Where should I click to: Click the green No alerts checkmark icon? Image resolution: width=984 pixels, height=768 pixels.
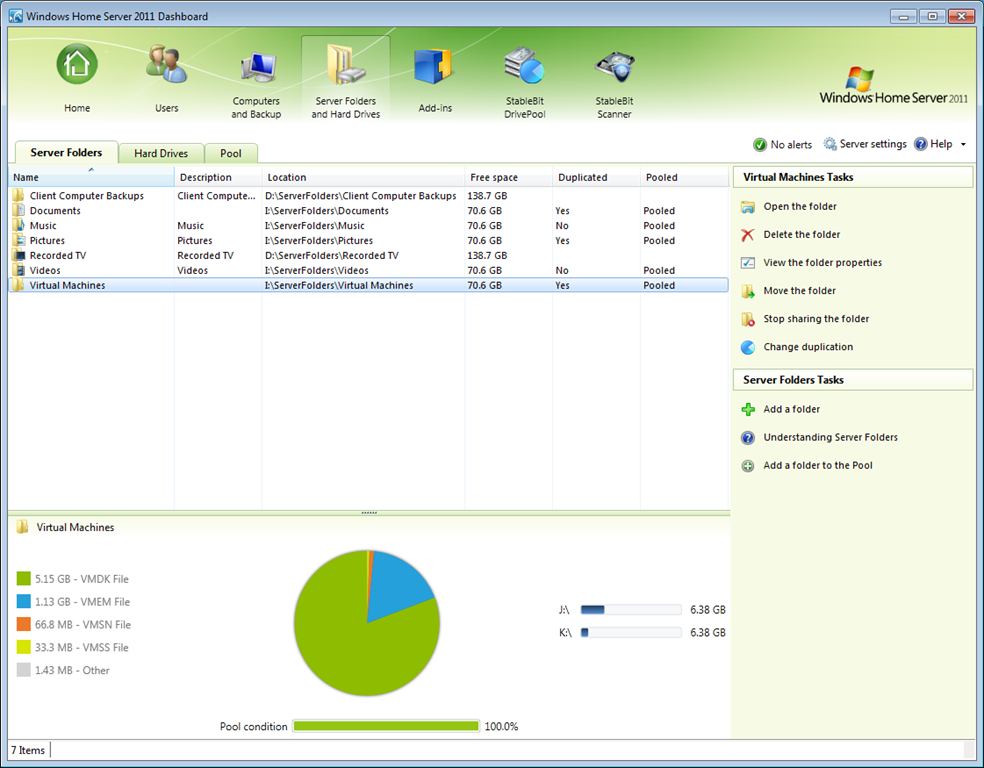tap(759, 145)
